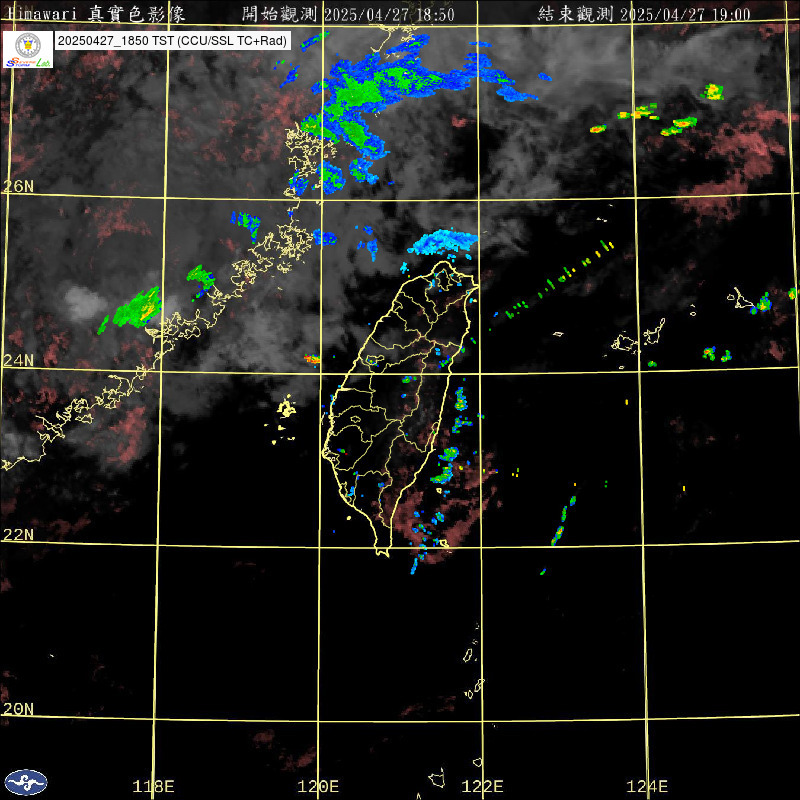The image size is (800, 800).
Task: Click the 20N latitude label
Action: 18,709
